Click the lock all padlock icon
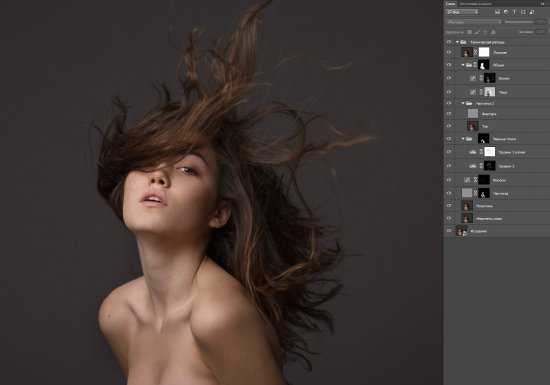Image resolution: width=550 pixels, height=385 pixels. point(494,32)
